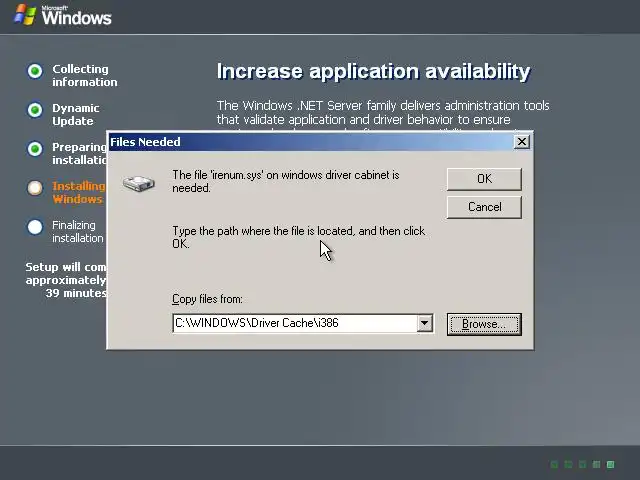Click the Windows flag logo
This screenshot has width=640, height=480.
pos(24,15)
